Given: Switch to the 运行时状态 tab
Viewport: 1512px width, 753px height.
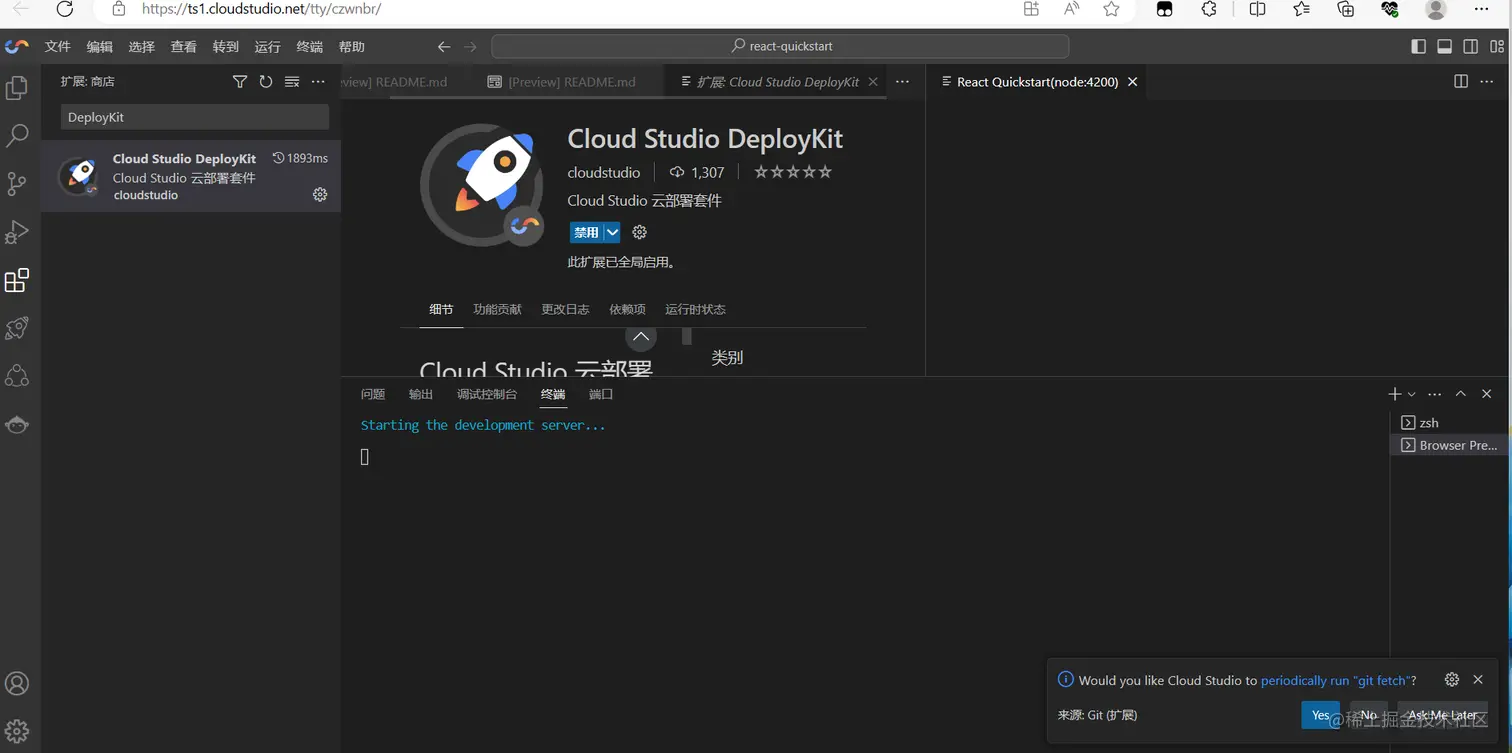Looking at the screenshot, I should click(x=695, y=309).
